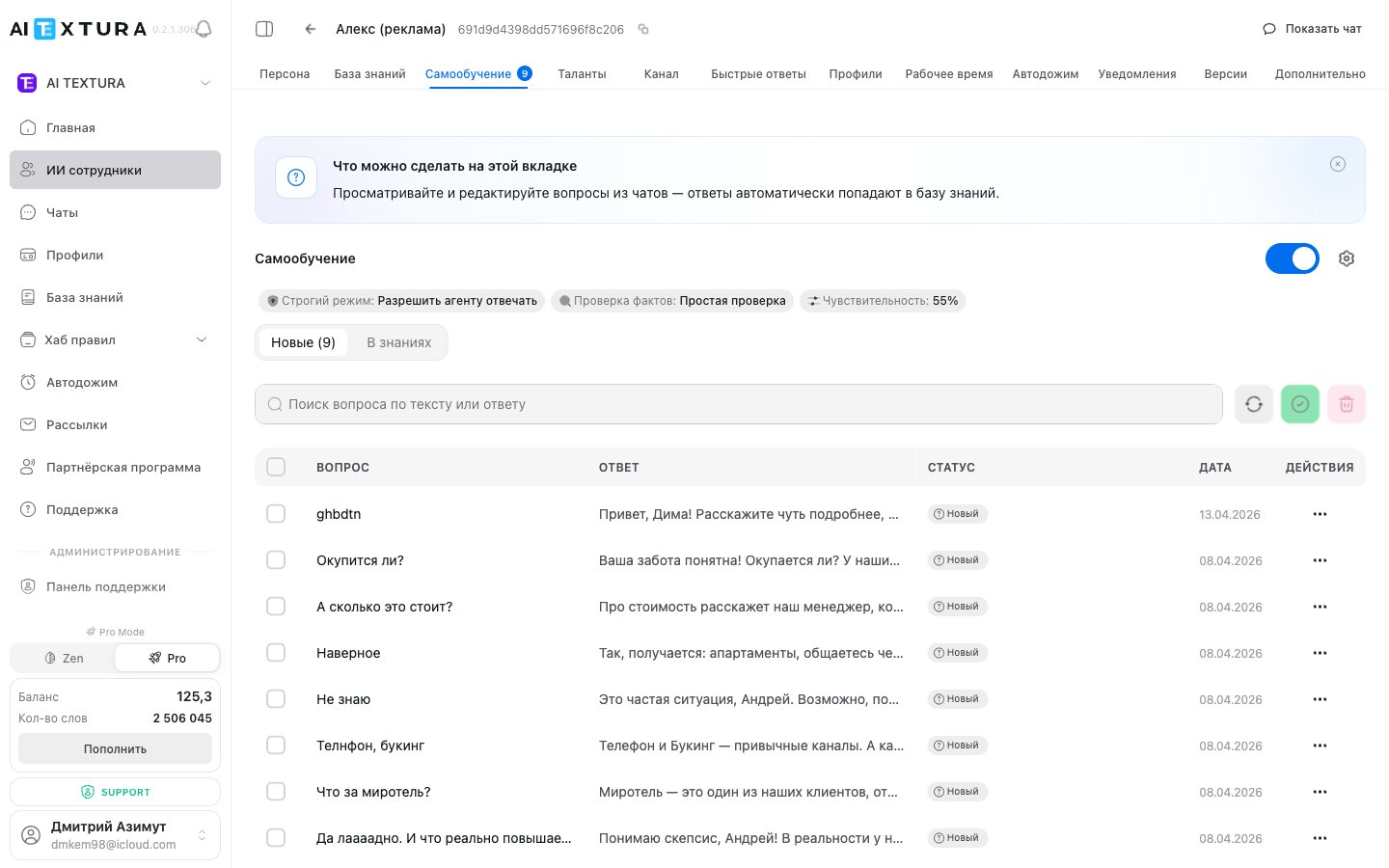Check the Телнфон, букинг row checkbox

coord(276,746)
